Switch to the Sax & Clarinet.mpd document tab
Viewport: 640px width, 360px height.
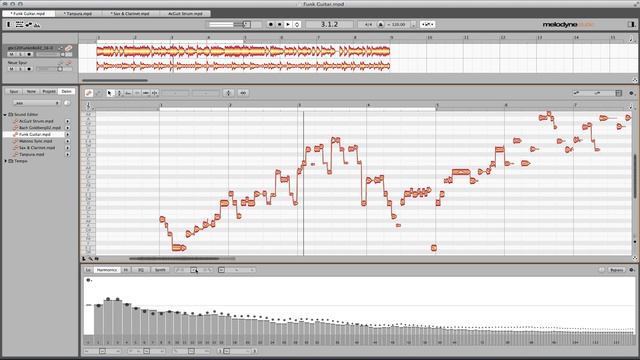pos(130,13)
